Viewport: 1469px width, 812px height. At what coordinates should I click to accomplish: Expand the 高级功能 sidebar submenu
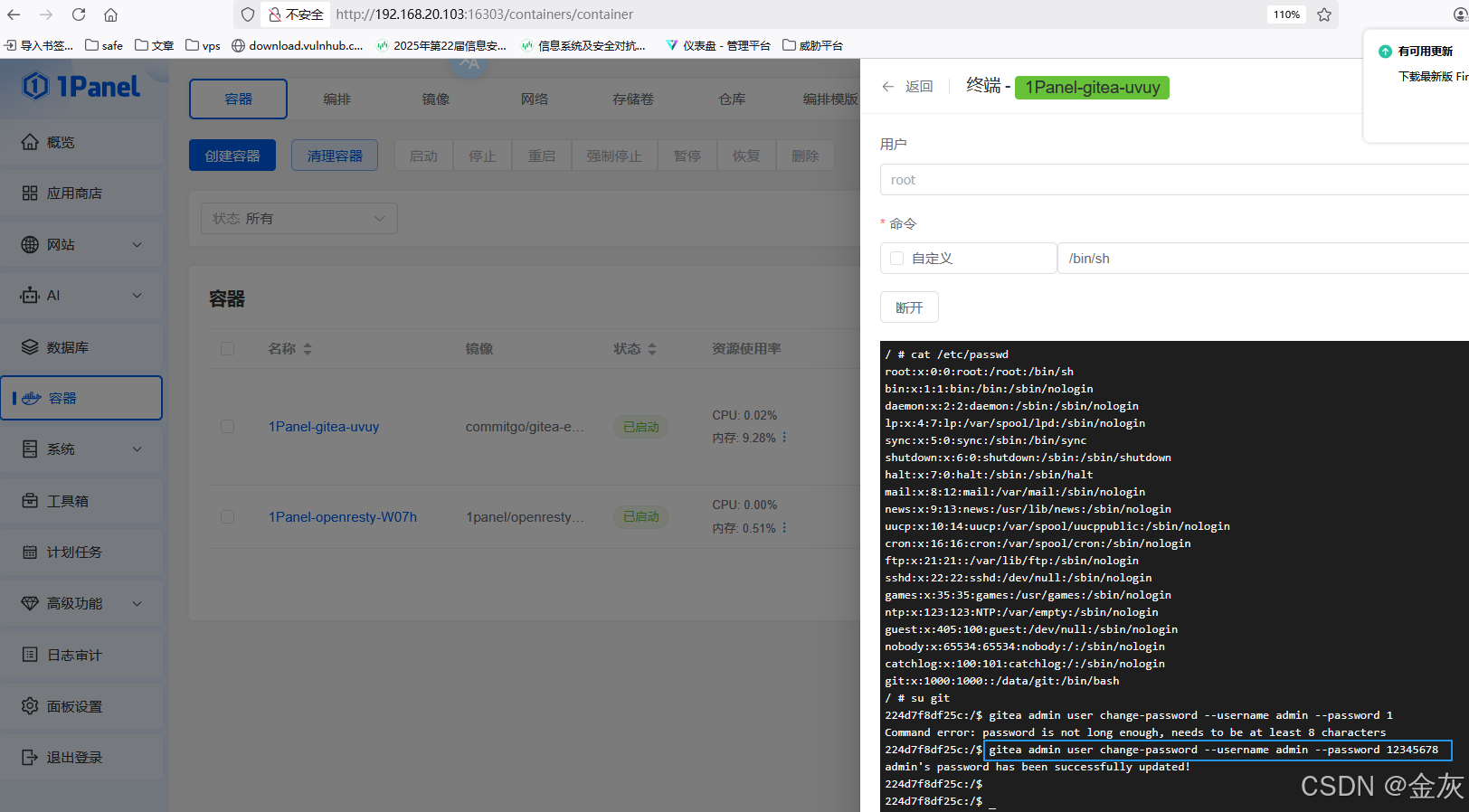tap(137, 603)
